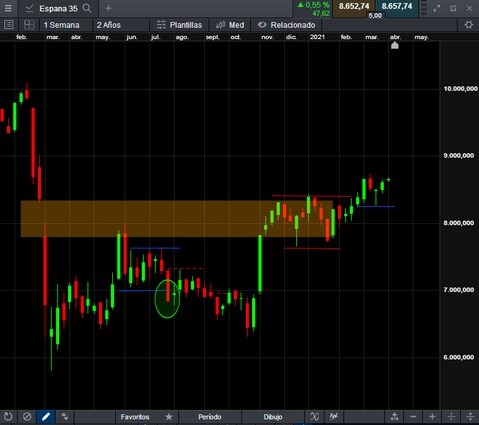The height and width of the screenshot is (425, 479).
Task: Click the 10.000,000 price axis label
Action: (460, 89)
